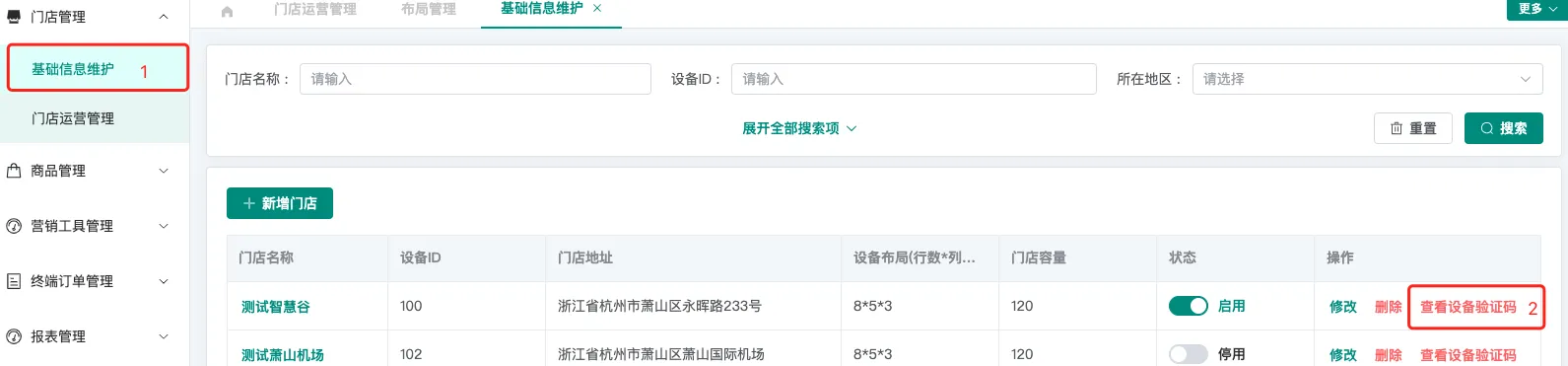The width and height of the screenshot is (1568, 366).
Task: Toggle the 停用 switch for 测试萧山机场
Action: (1189, 354)
